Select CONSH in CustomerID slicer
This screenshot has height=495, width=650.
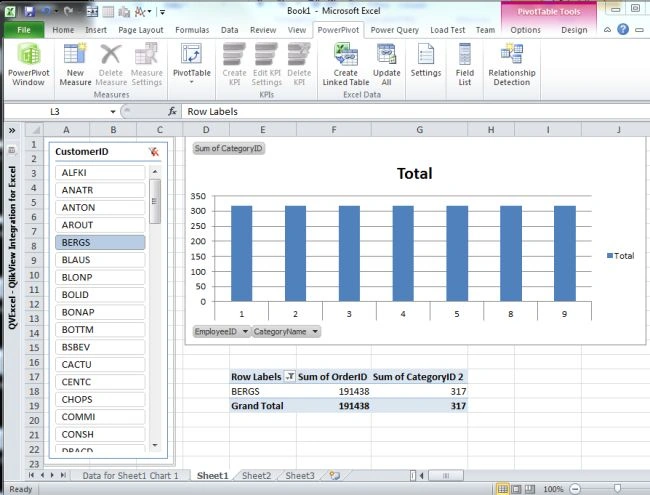pyautogui.click(x=100, y=434)
